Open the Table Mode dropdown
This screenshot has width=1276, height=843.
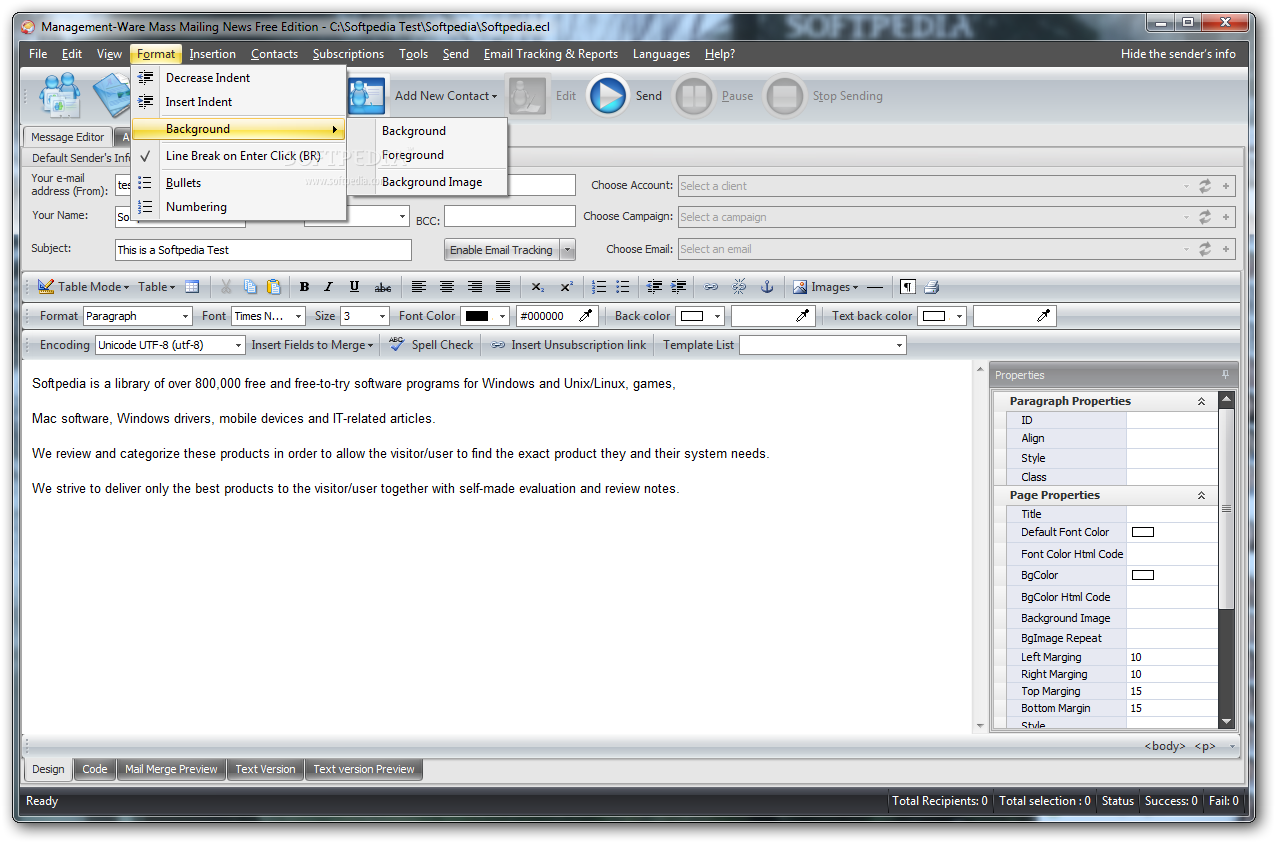(84, 287)
